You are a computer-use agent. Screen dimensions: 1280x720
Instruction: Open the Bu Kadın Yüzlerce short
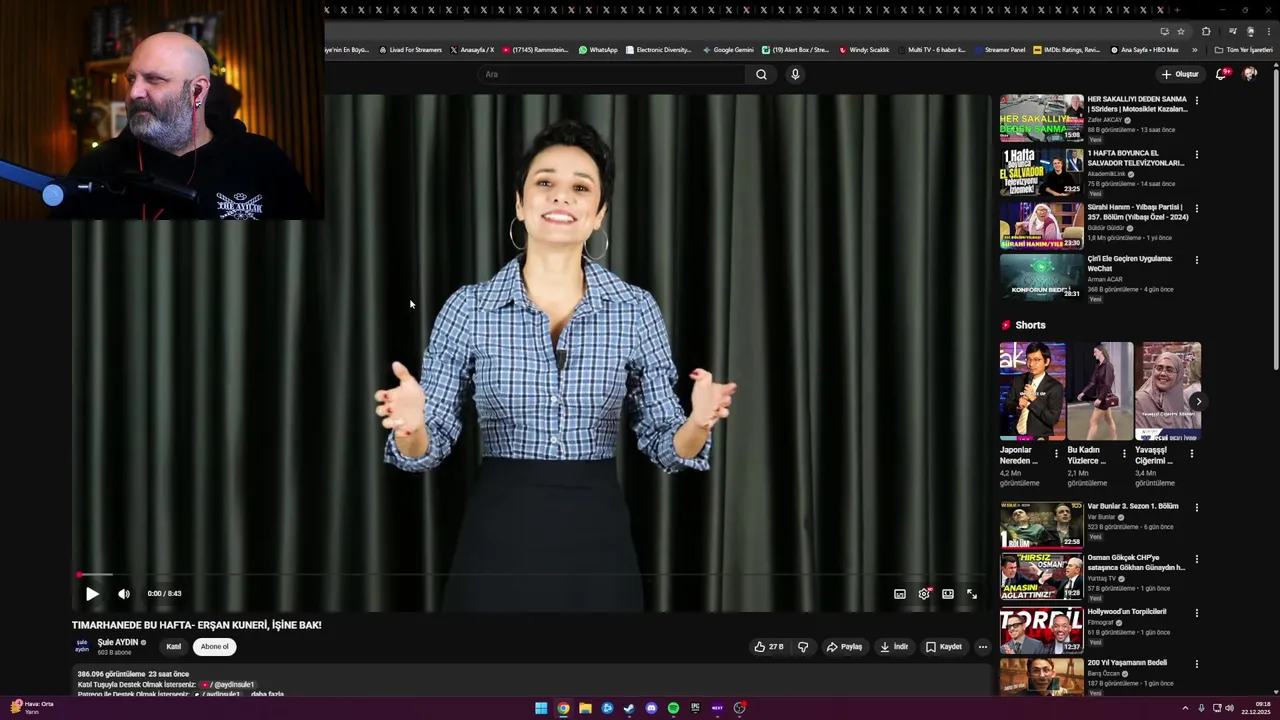[x=1100, y=391]
